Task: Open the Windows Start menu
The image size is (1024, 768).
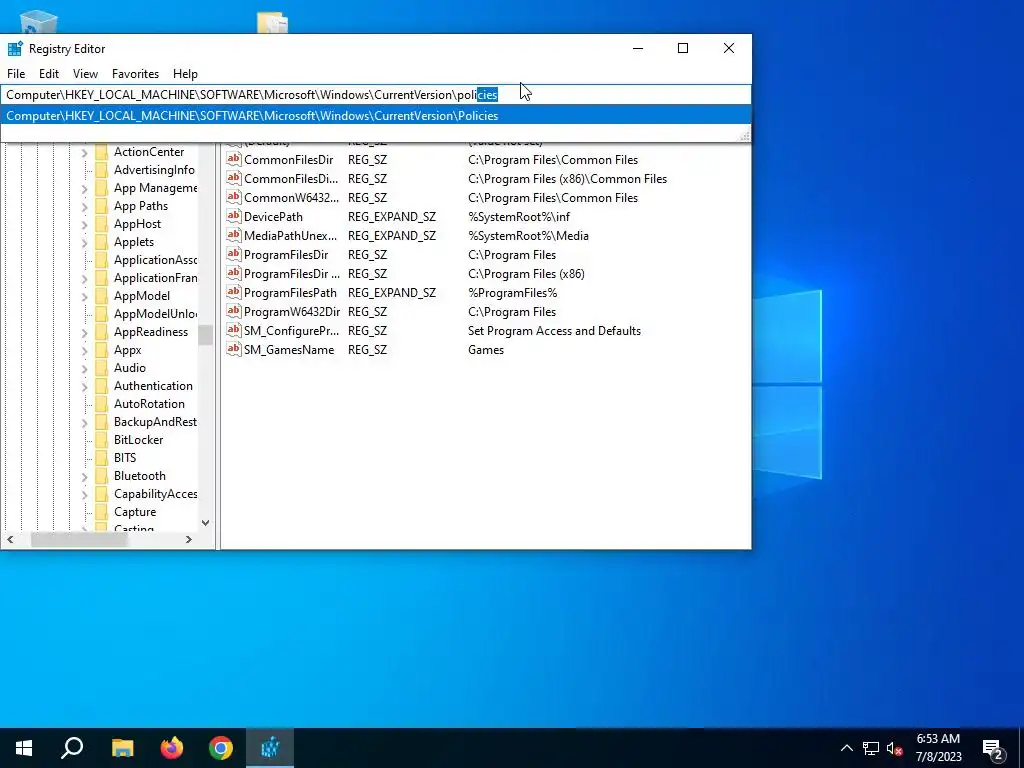Action: [x=24, y=748]
